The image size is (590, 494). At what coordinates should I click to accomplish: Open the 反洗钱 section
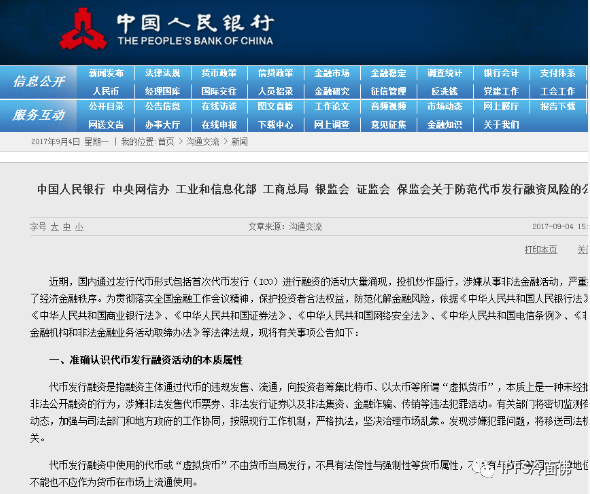point(445,91)
